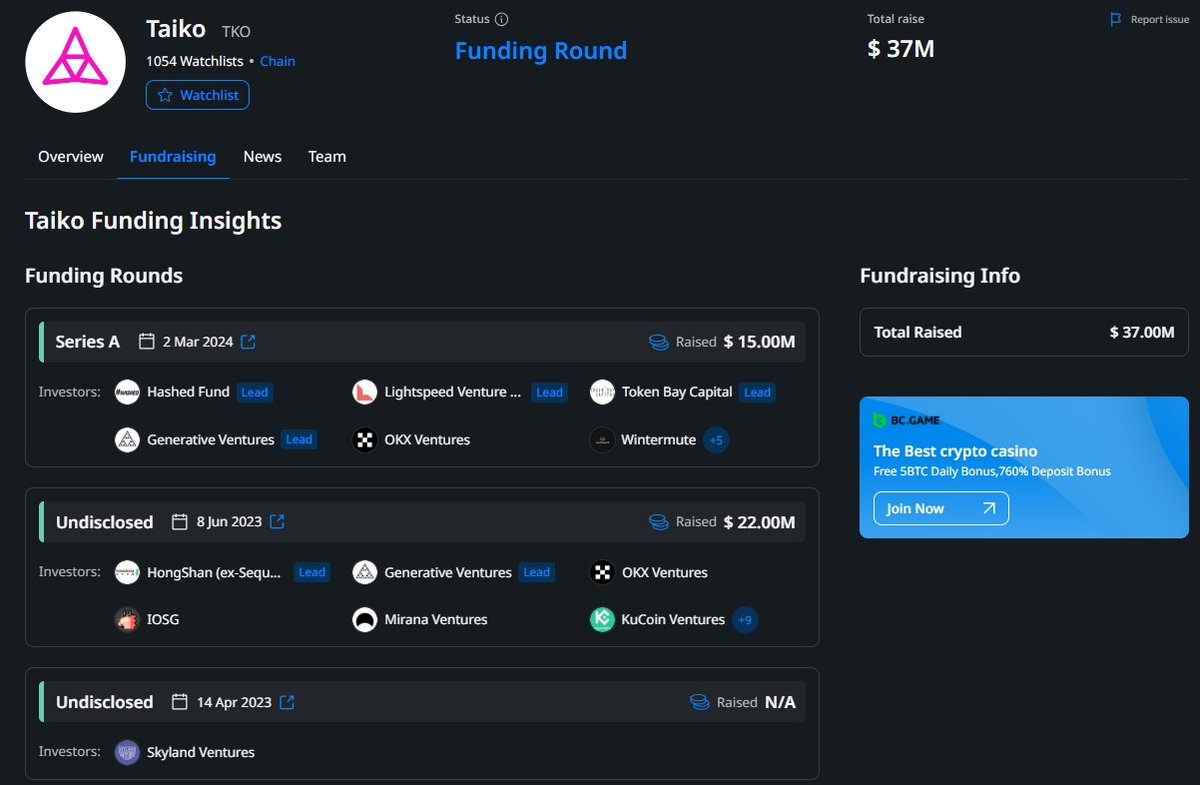Click the Mirana Ventures logo
This screenshot has width=1200, height=785.
pyautogui.click(x=365, y=619)
